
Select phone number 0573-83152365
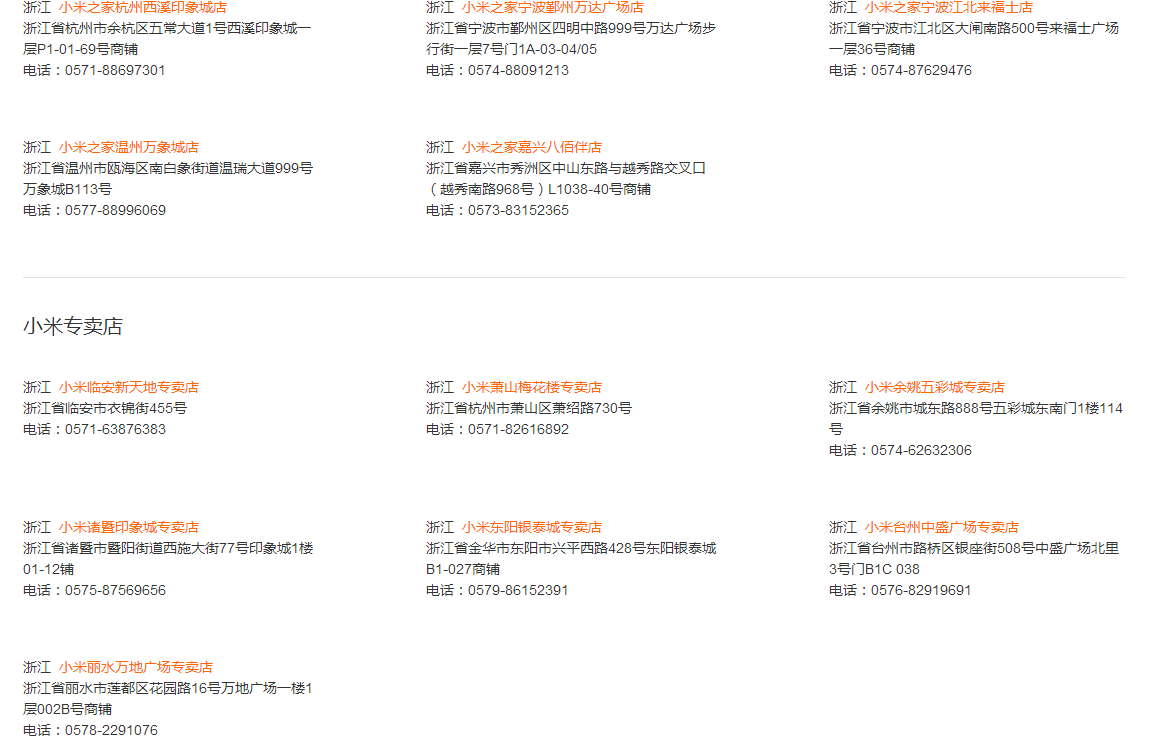click(519, 211)
